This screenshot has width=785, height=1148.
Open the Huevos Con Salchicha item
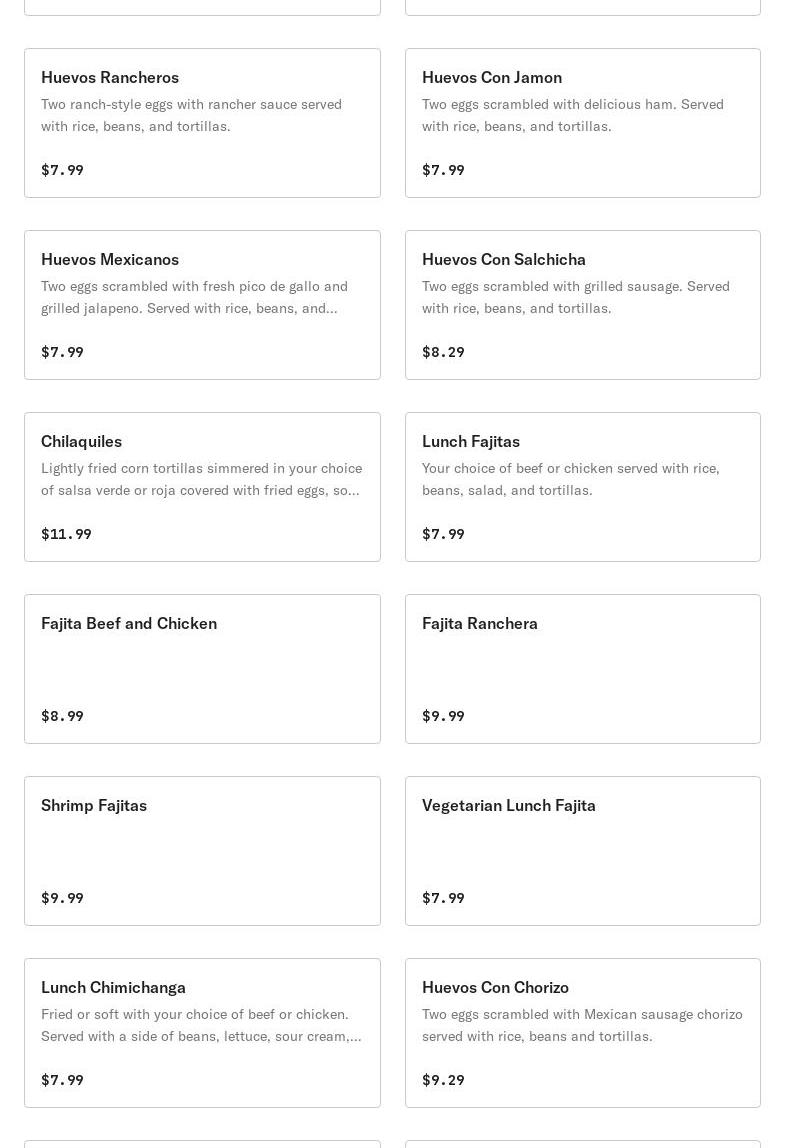[504, 259]
